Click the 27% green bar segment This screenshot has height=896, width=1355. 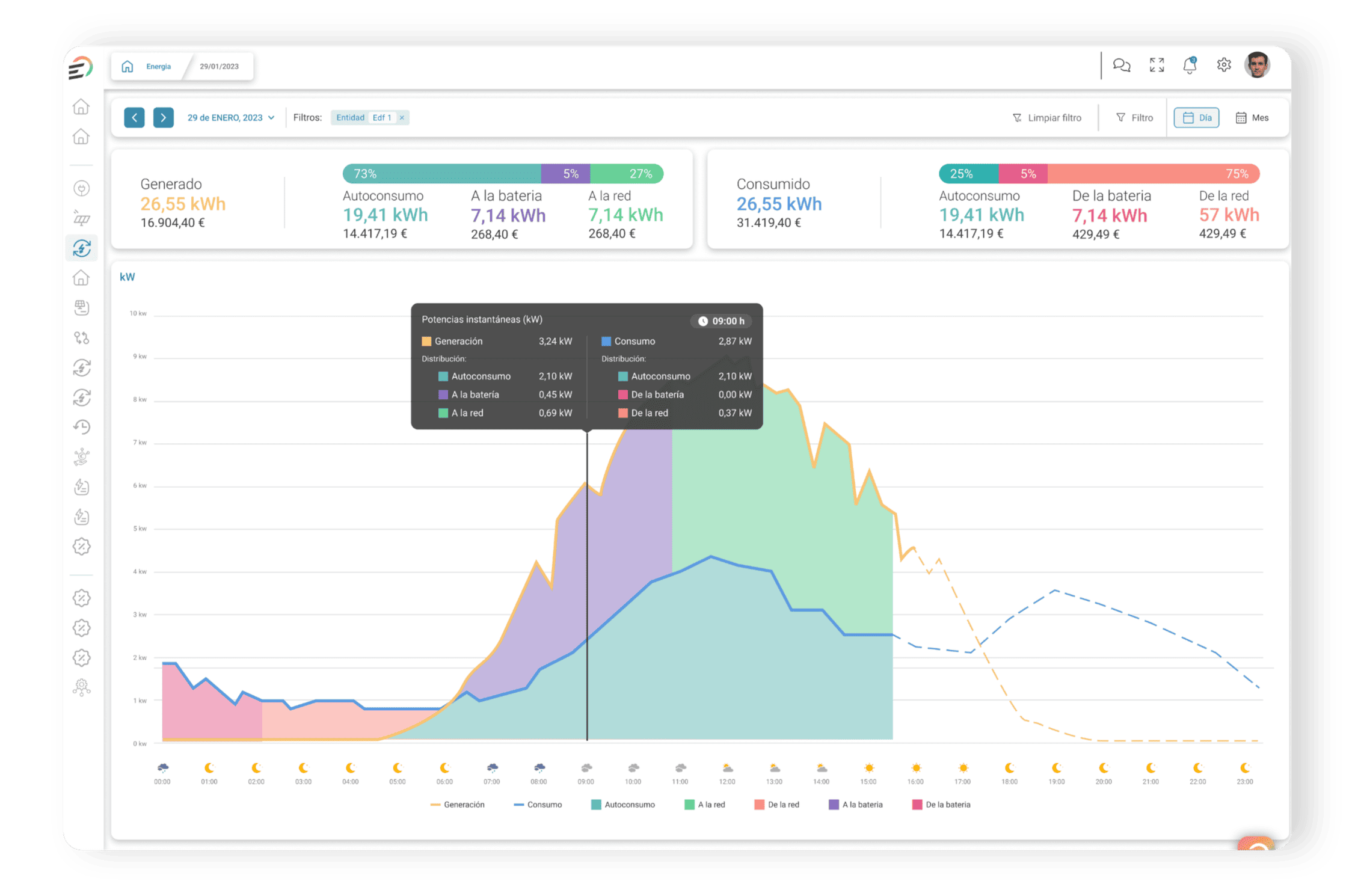pyautogui.click(x=627, y=174)
